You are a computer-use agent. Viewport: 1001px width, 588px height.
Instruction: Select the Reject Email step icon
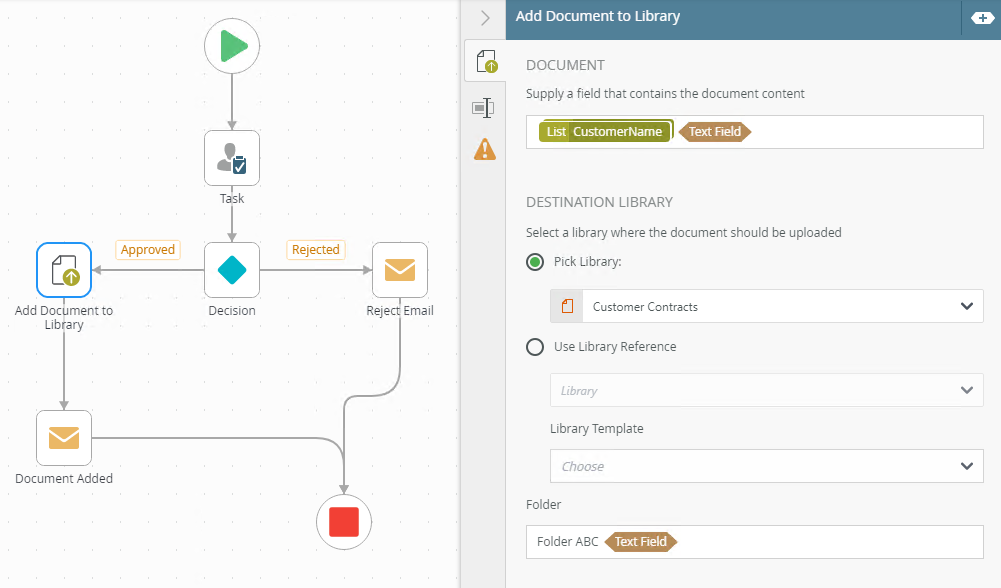pyautogui.click(x=400, y=270)
